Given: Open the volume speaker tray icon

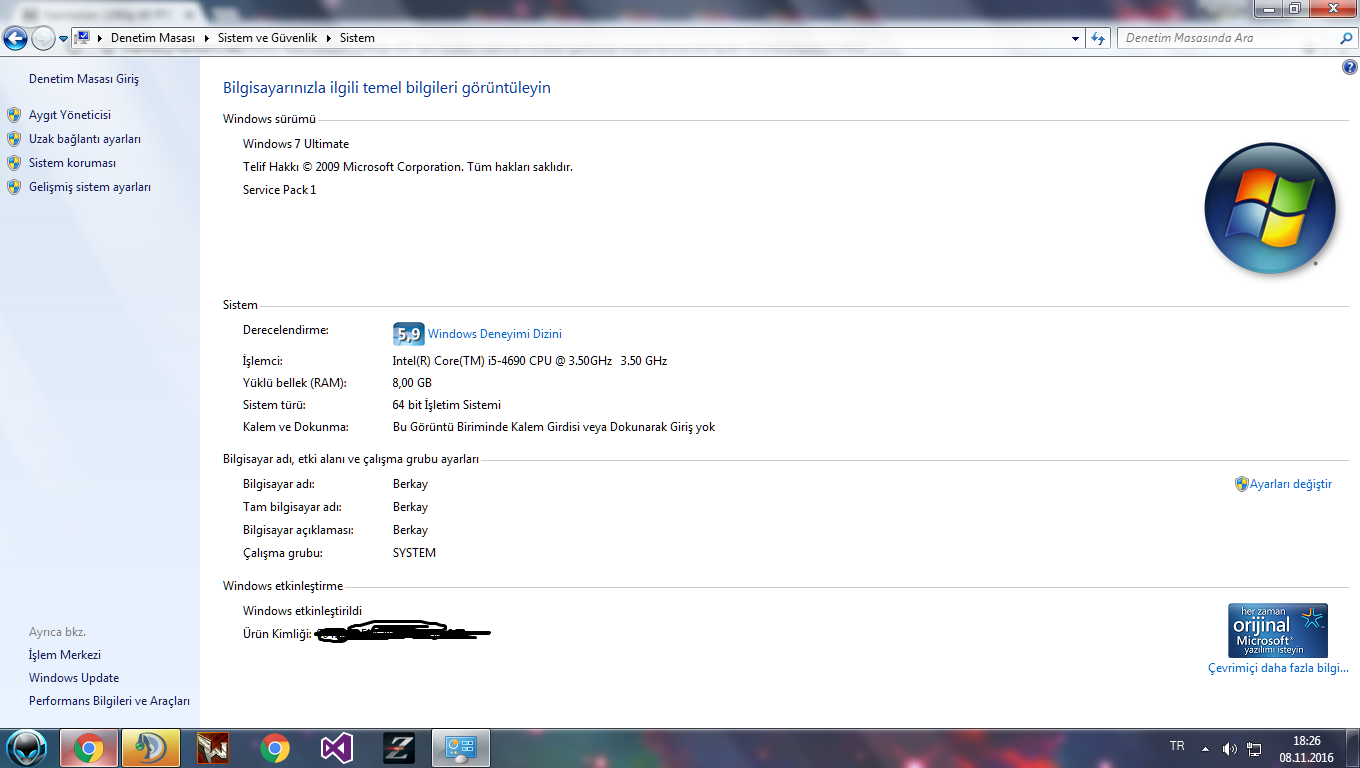Looking at the screenshot, I should point(1230,748).
